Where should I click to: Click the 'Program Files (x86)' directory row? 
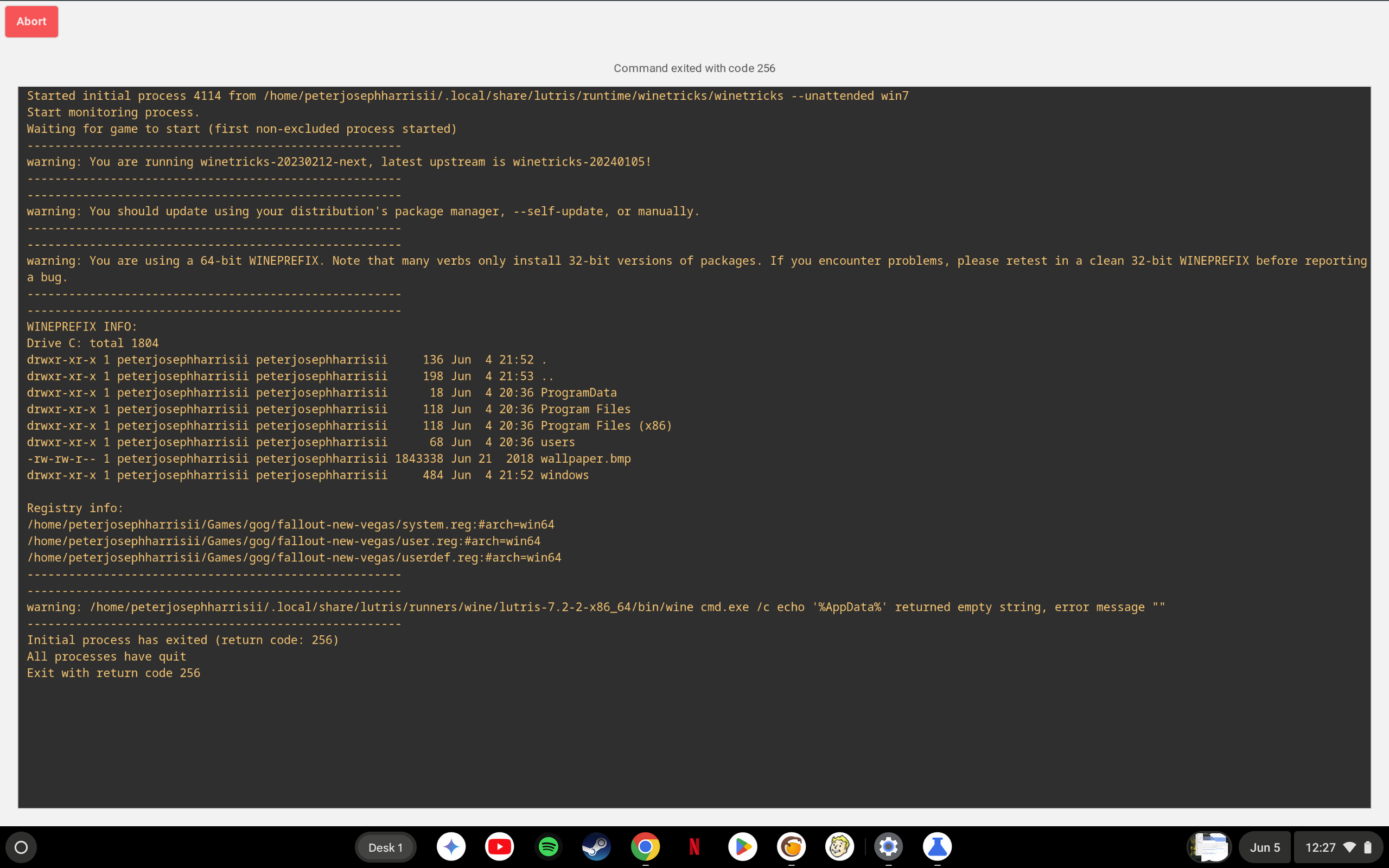[349, 425]
